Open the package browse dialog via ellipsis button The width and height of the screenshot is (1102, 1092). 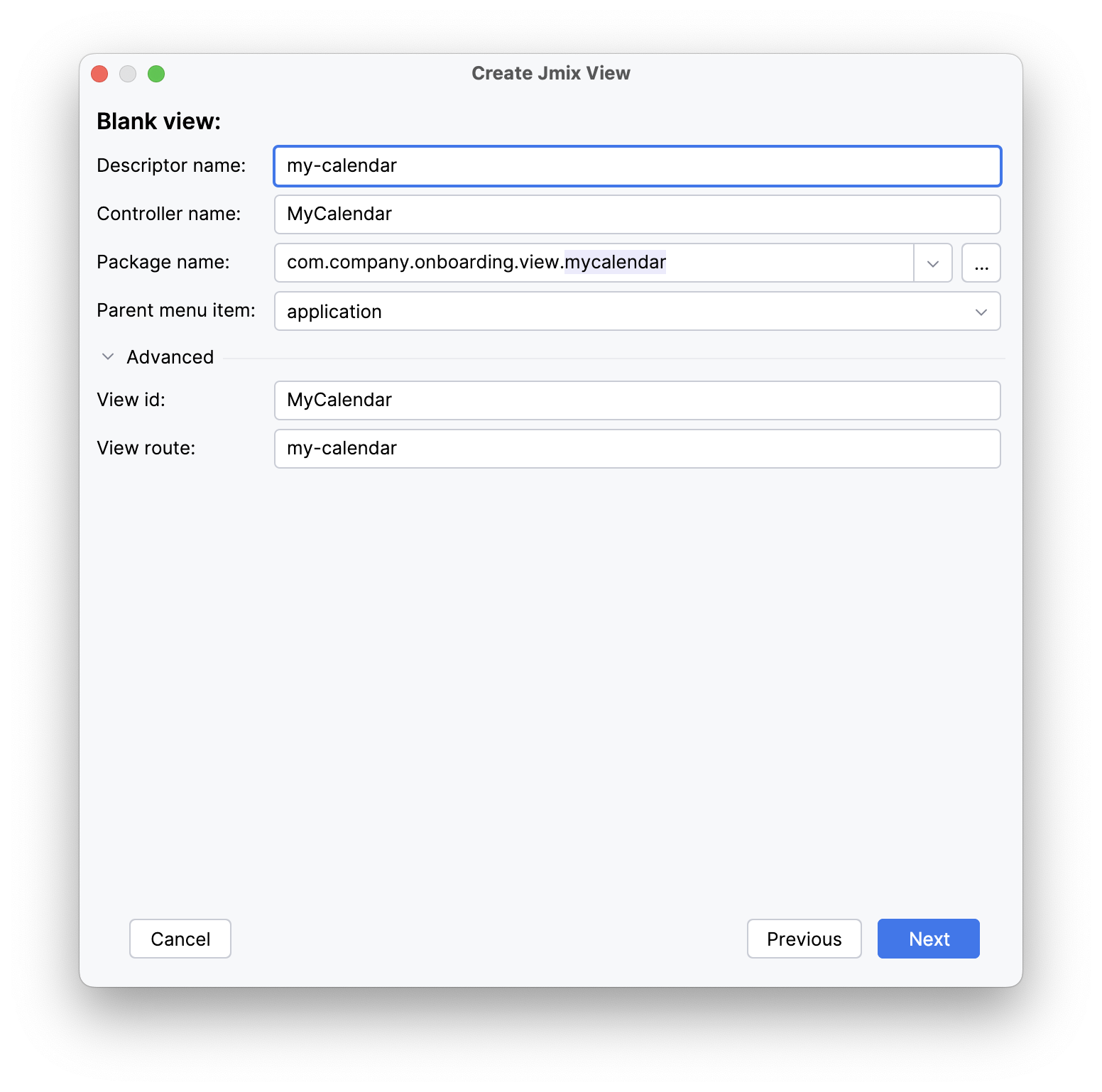981,263
